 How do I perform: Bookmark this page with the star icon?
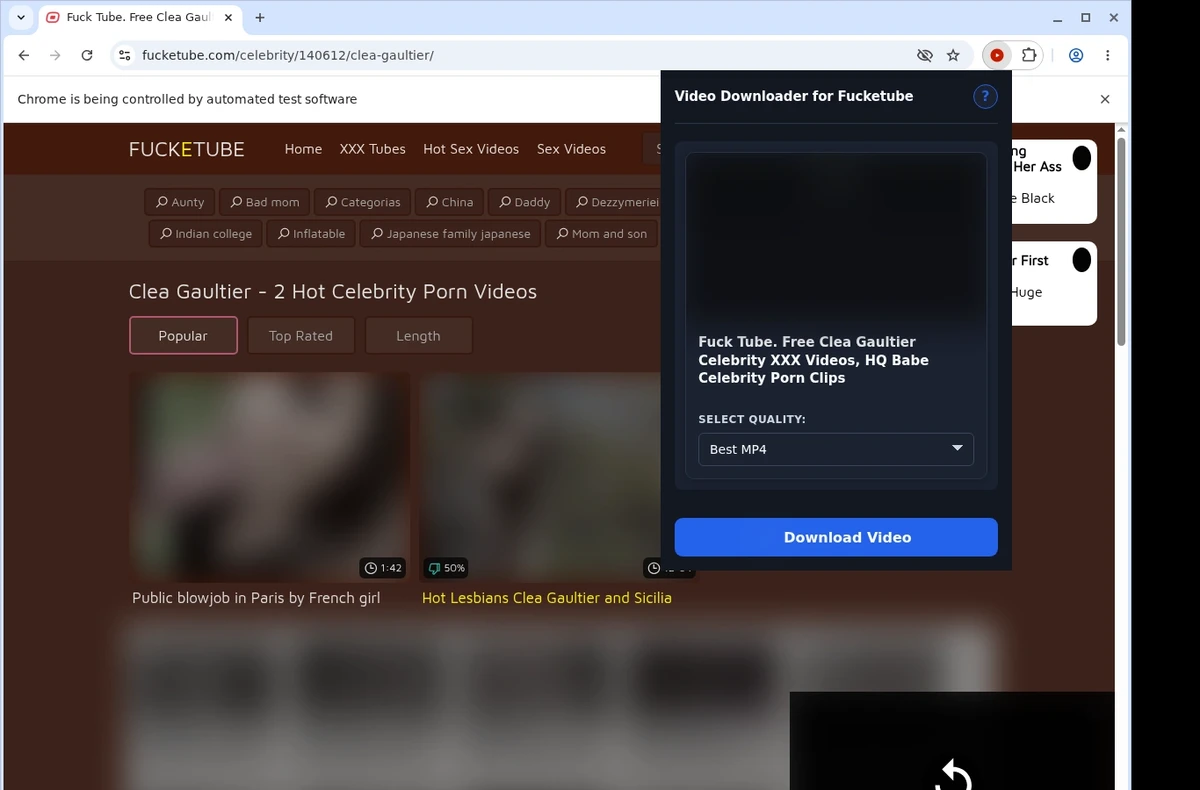[x=953, y=55]
